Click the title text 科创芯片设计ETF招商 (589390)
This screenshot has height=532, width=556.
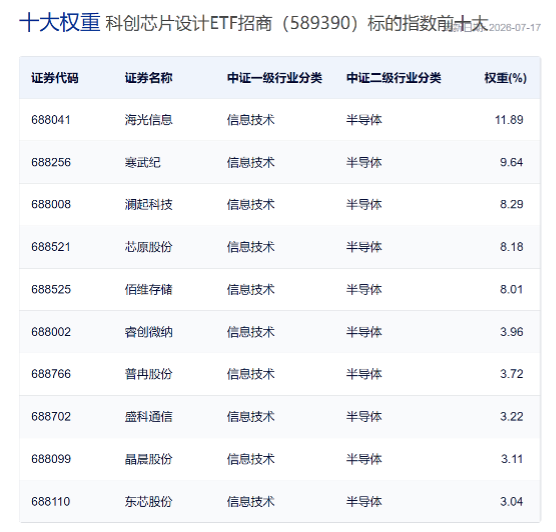point(233,23)
